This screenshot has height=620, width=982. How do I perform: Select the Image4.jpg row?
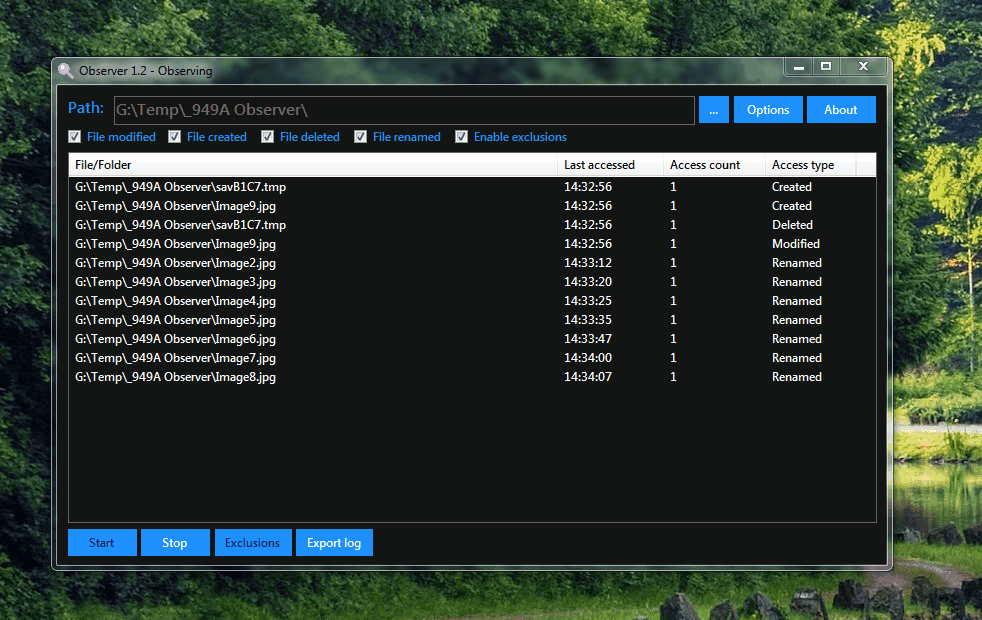pyautogui.click(x=472, y=301)
